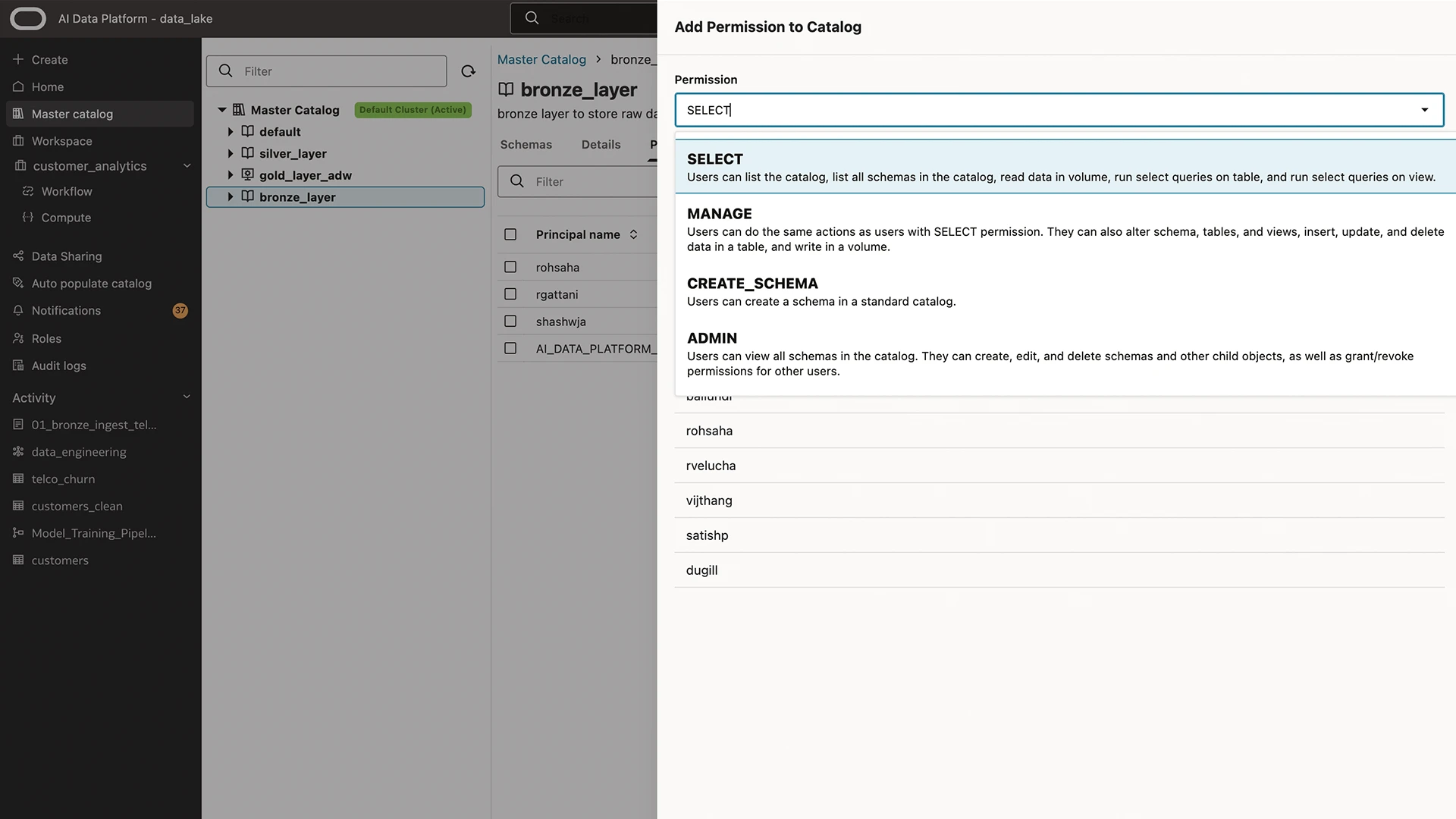
Task: Toggle the Principal name header checkbox
Action: click(x=510, y=234)
